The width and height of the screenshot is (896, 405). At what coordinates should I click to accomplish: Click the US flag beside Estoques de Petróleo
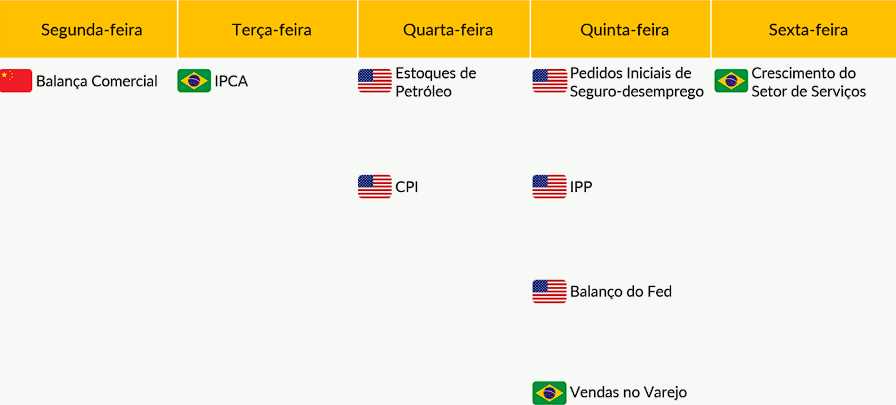375,81
